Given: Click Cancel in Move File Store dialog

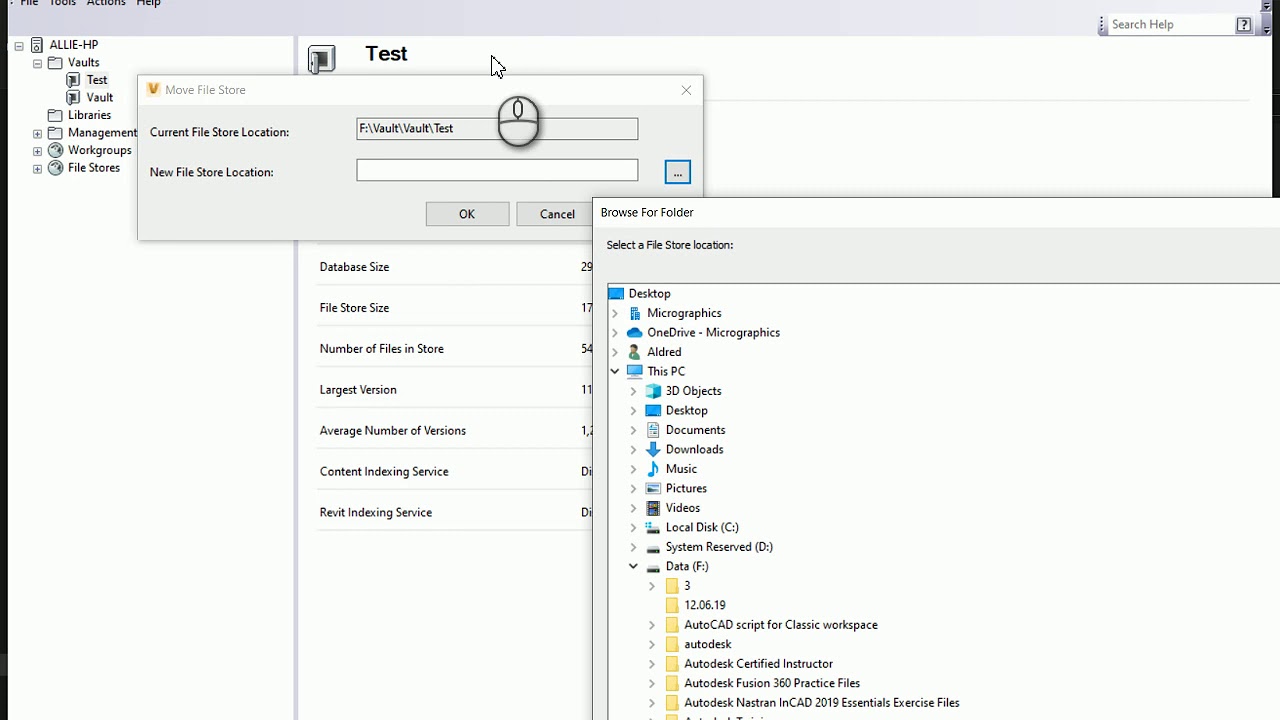Looking at the screenshot, I should [x=555, y=214].
